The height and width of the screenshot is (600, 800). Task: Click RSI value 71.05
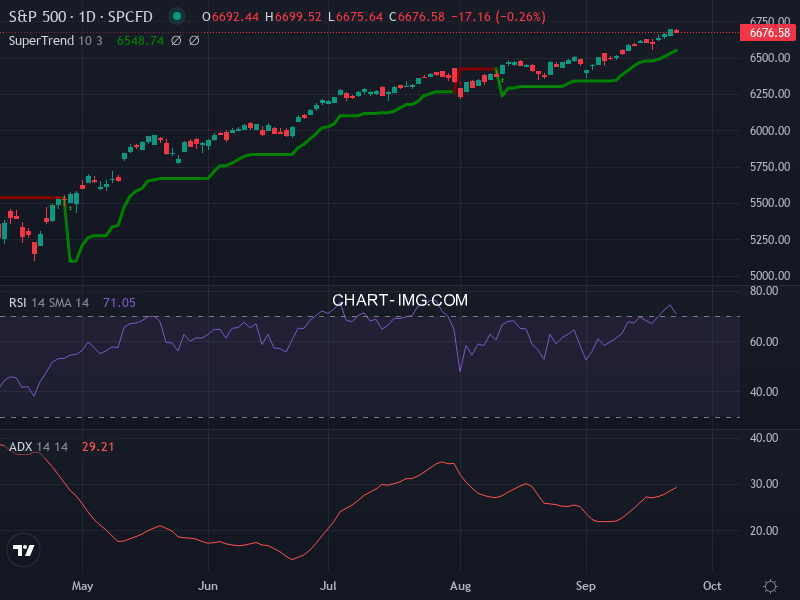pyautogui.click(x=119, y=303)
